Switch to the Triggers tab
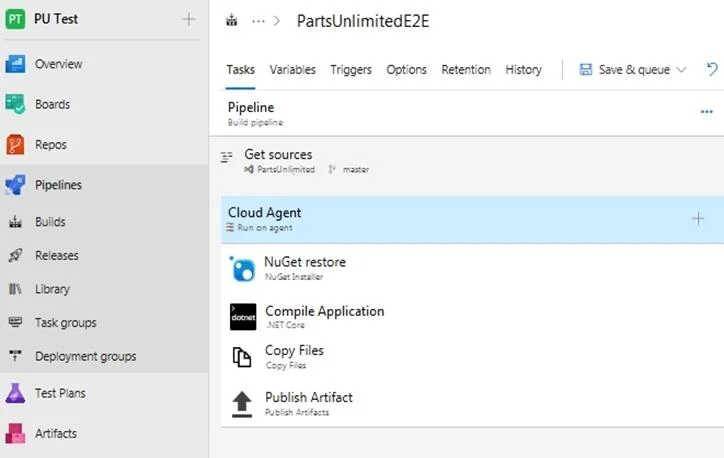This screenshot has width=724, height=458. pos(351,70)
